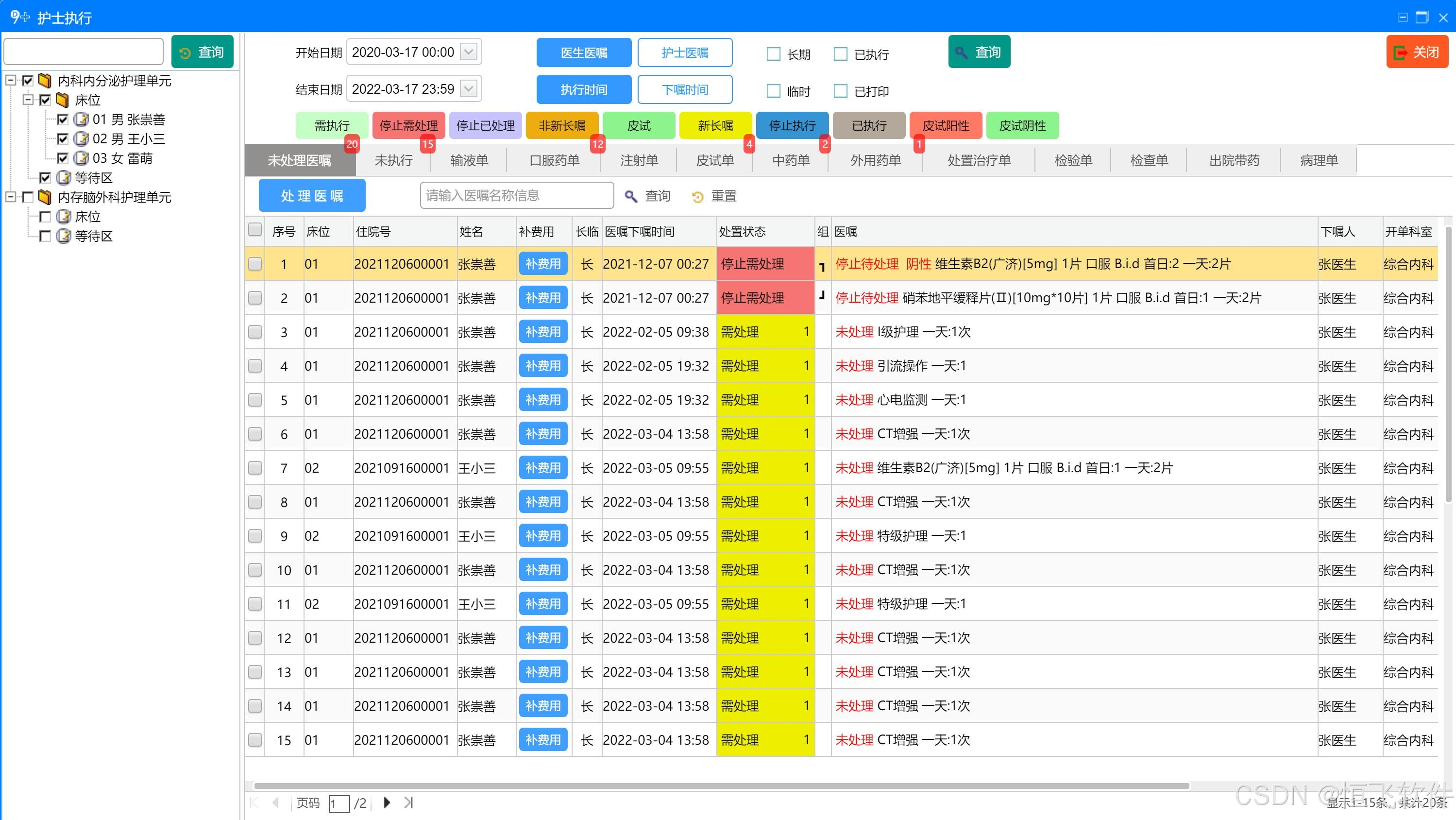Click patient icon for 01 男 张崇善
The height and width of the screenshot is (820, 1456).
82,120
